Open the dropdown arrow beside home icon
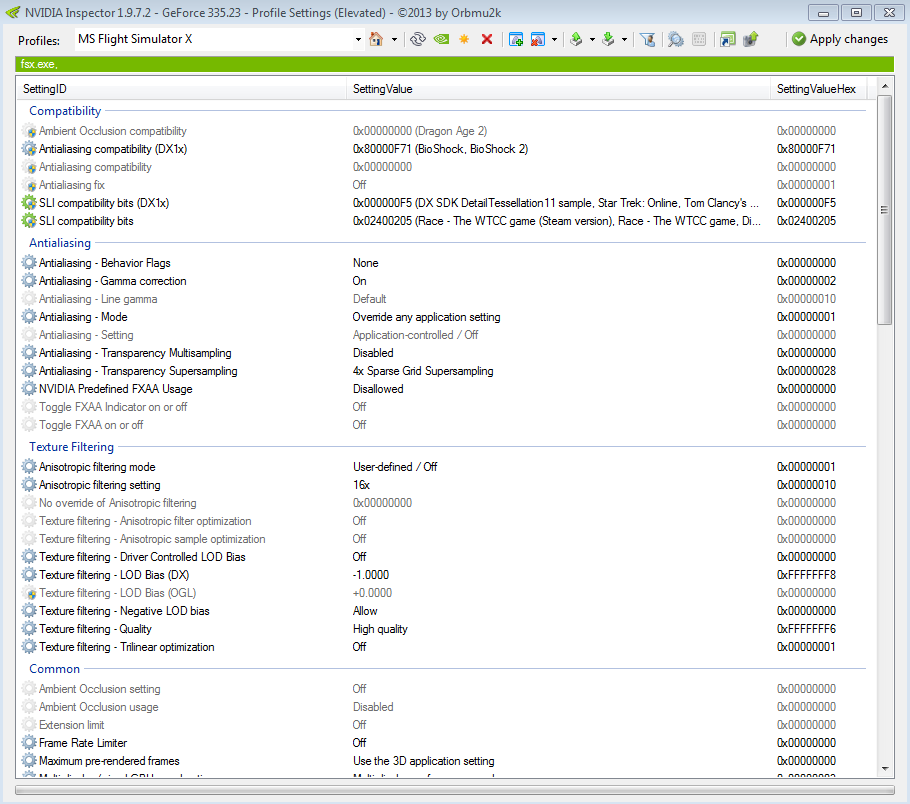 tap(394, 39)
